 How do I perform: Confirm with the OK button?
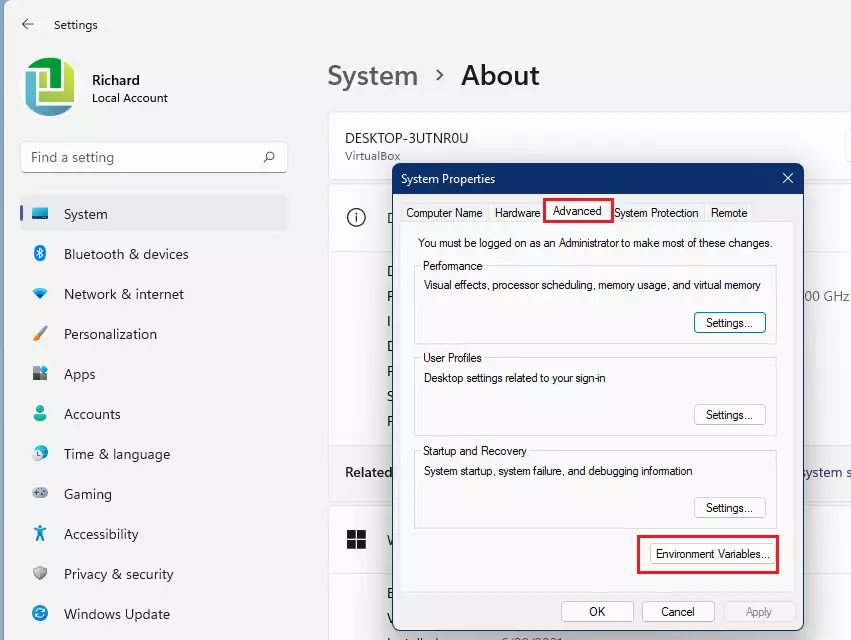pos(597,612)
